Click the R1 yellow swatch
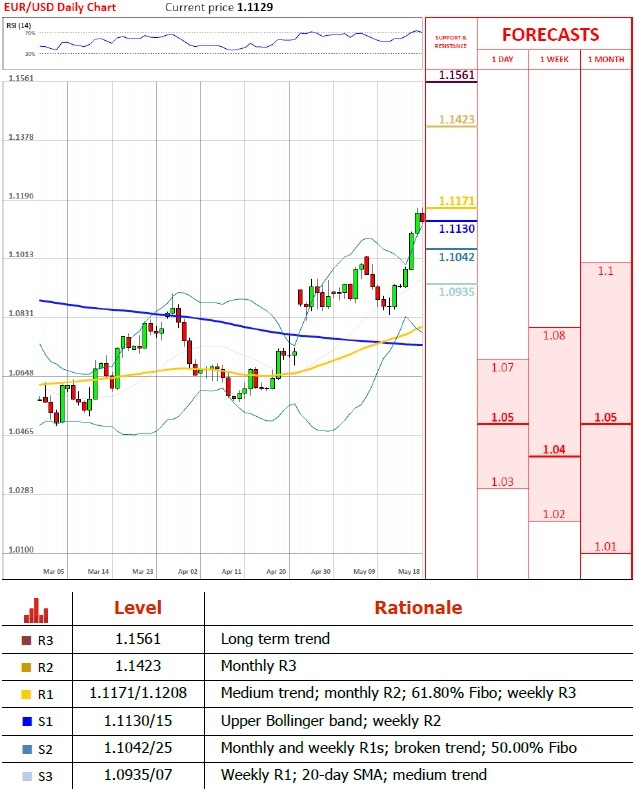The width and height of the screenshot is (635, 789). point(27,695)
